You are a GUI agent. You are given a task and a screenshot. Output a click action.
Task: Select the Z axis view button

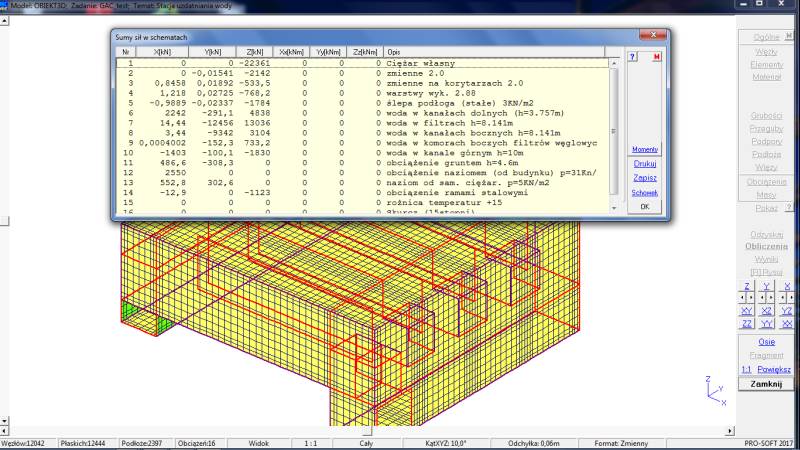click(x=746, y=286)
